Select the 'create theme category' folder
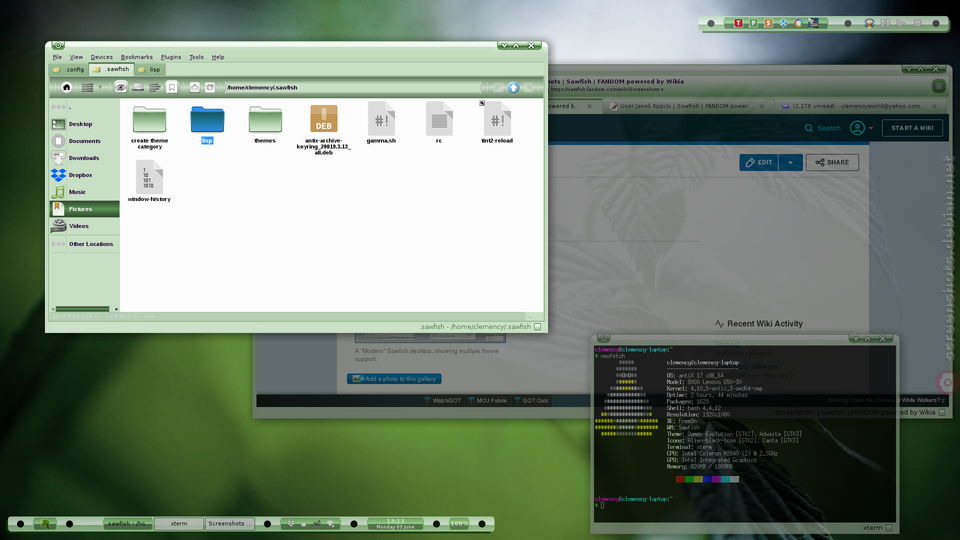 click(149, 127)
